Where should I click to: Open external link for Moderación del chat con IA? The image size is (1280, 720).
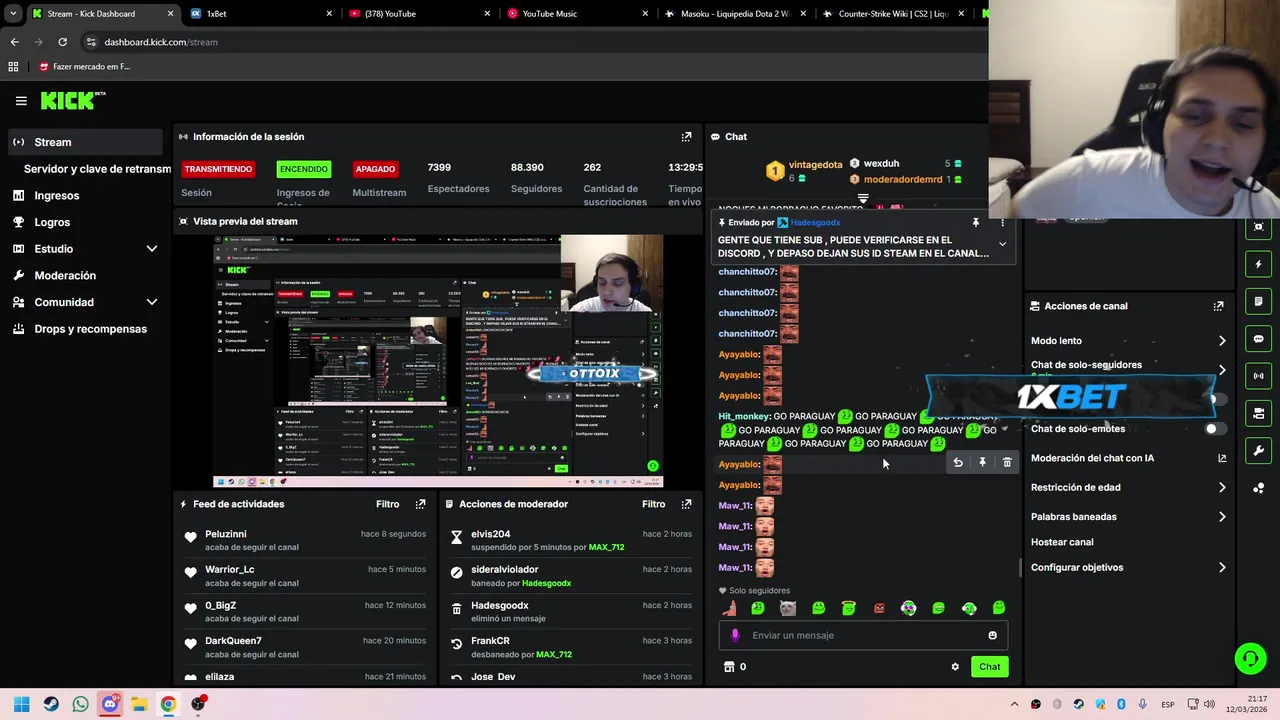(x=1221, y=458)
